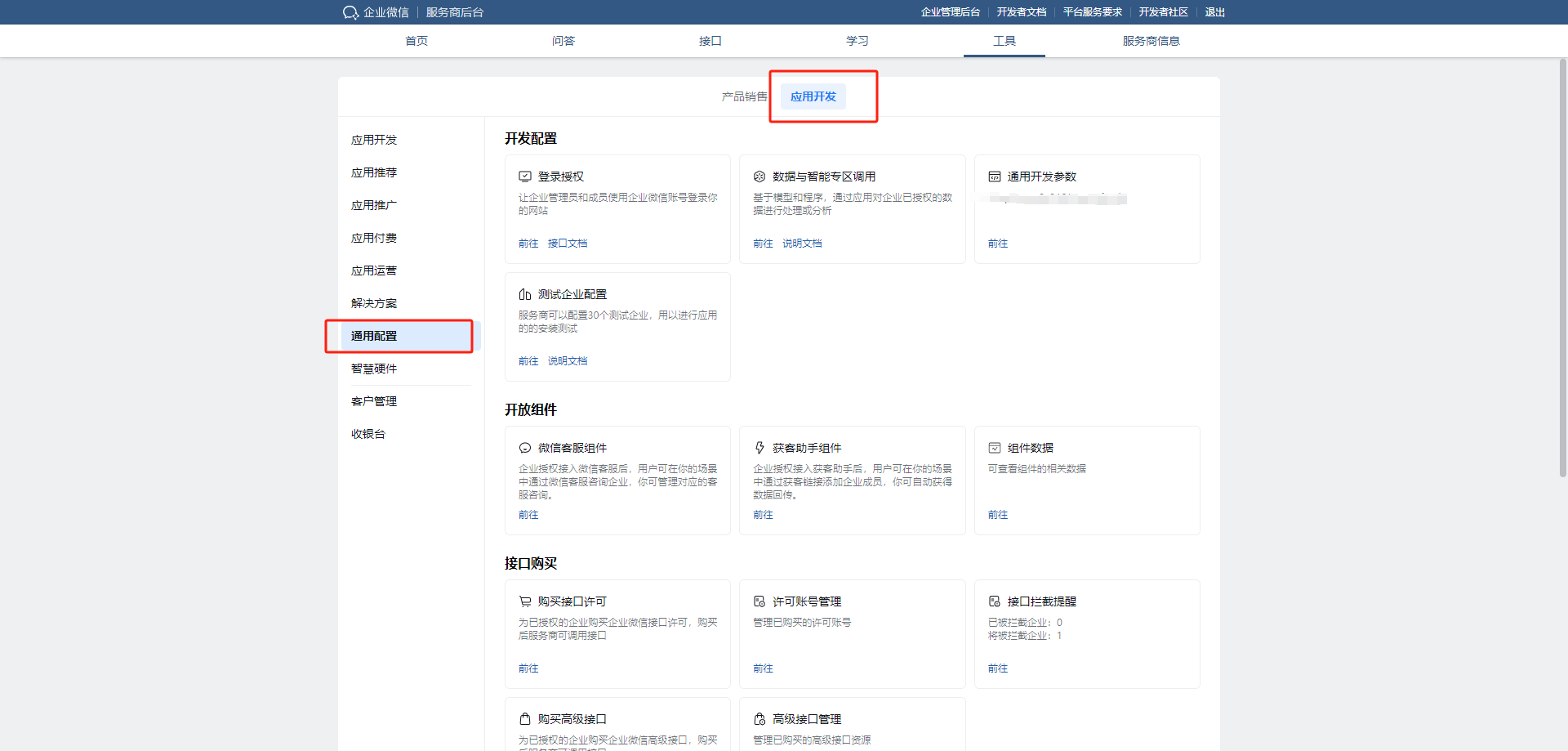Screen dimensions: 1568x751
Task: Click the 通用开发参数 icon
Action: tap(995, 177)
